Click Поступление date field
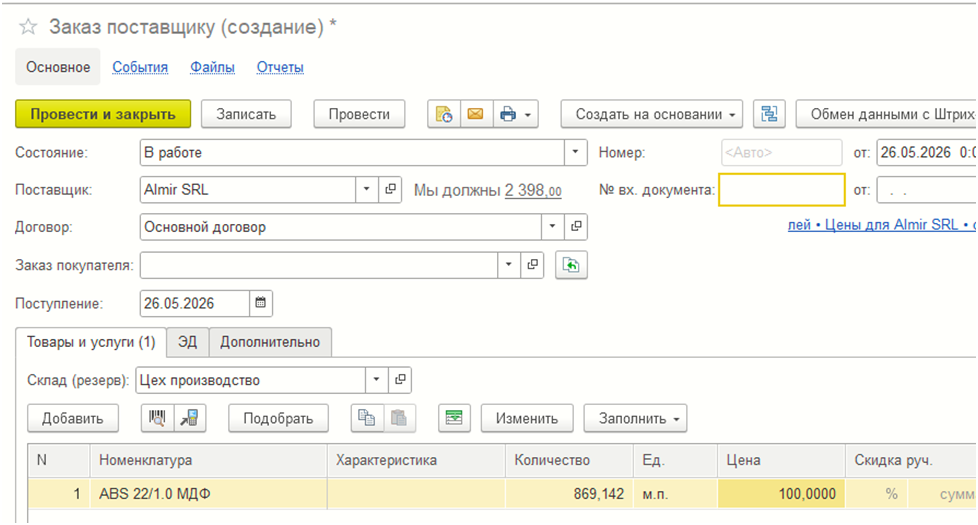This screenshot has width=978, height=525. click(195, 303)
